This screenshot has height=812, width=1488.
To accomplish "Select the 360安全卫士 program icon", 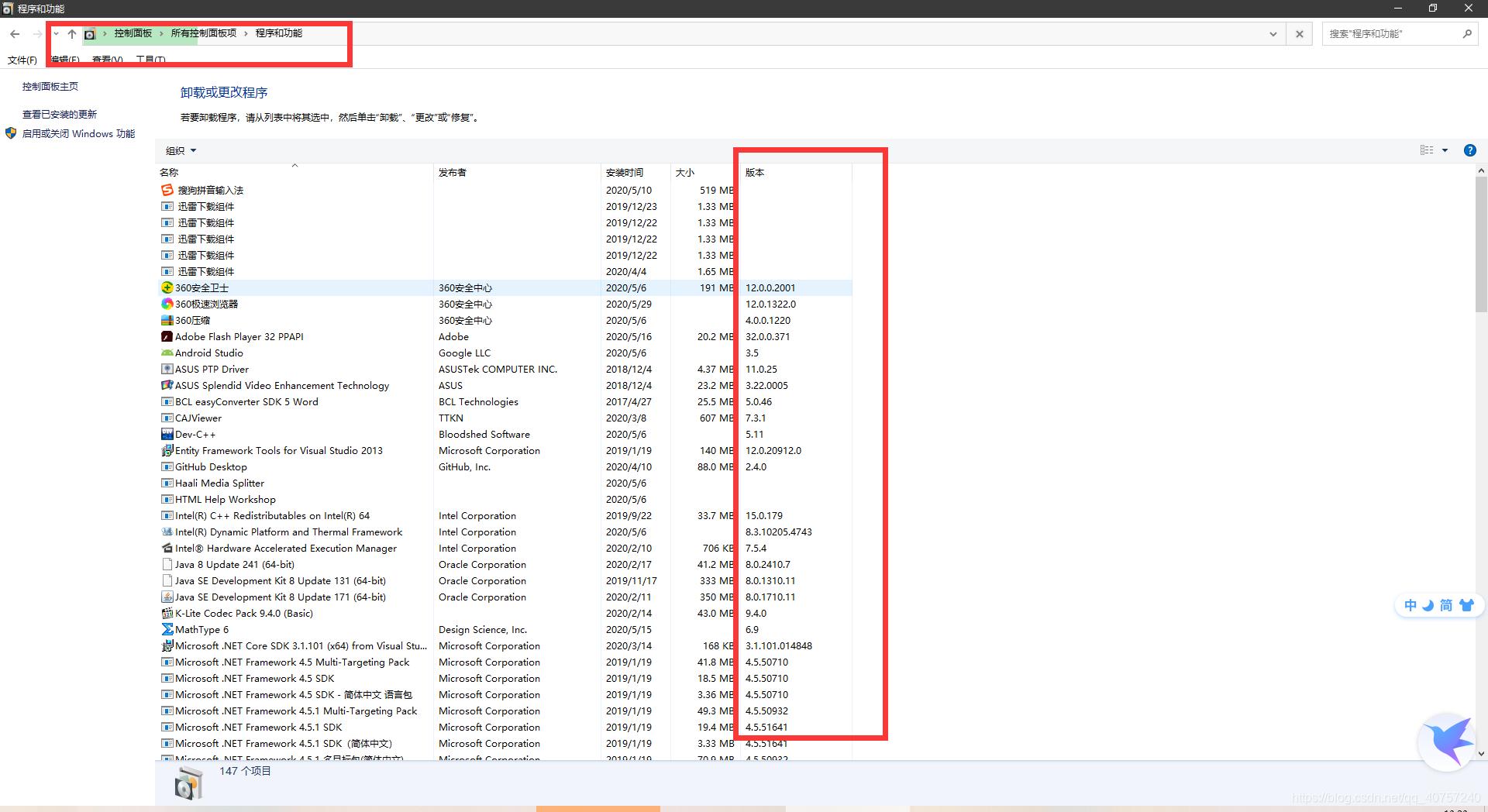I will coord(167,287).
